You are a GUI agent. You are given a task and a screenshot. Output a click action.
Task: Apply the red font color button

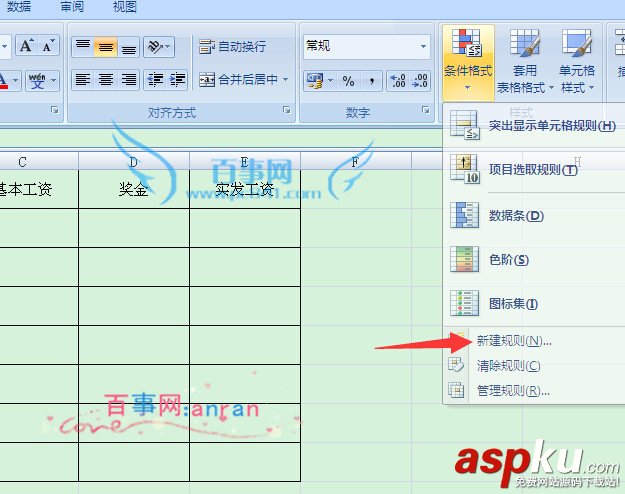pos(3,81)
